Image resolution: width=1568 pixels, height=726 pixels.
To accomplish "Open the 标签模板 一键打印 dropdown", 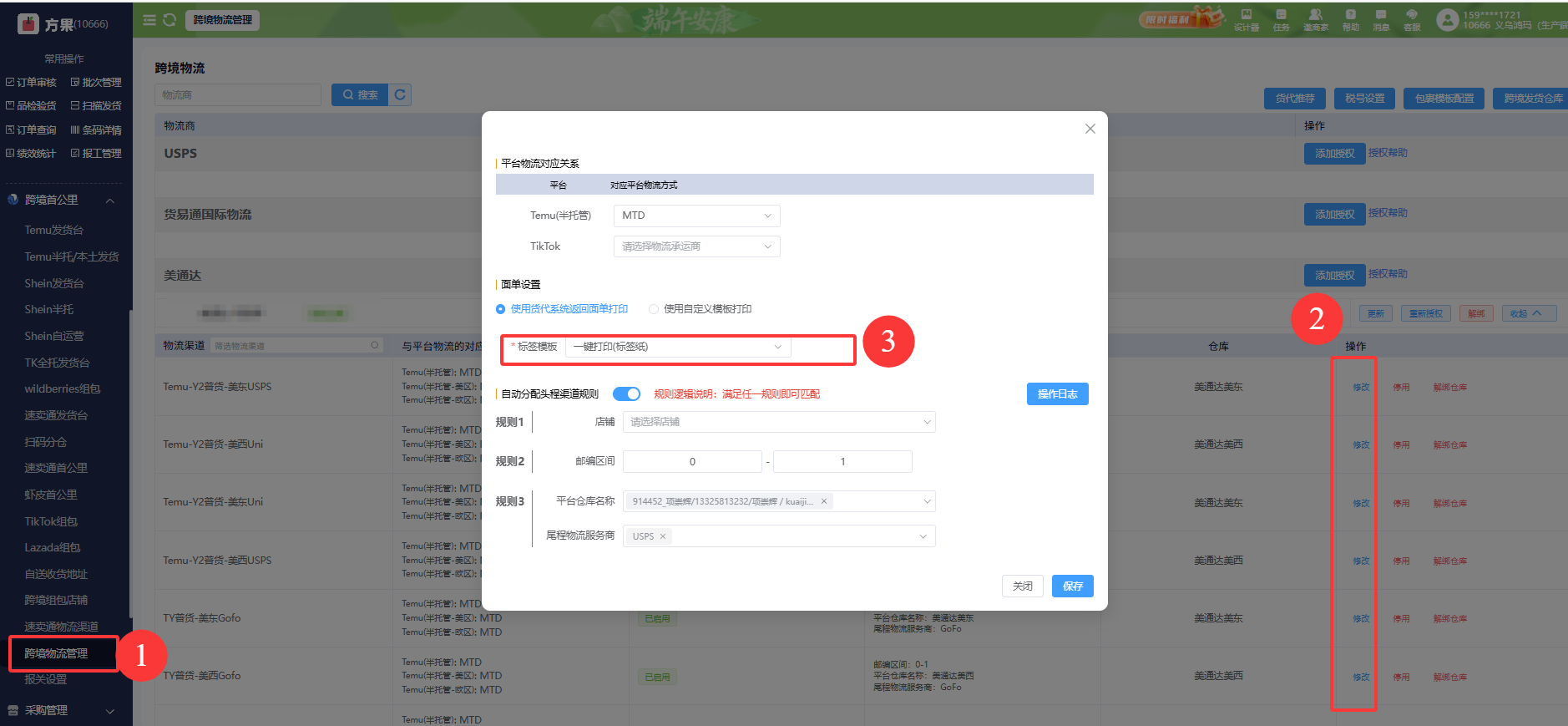I will click(678, 347).
